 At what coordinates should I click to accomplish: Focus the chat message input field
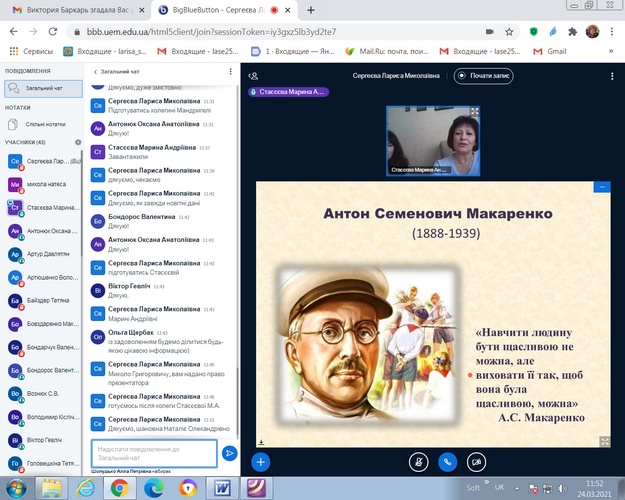[154, 453]
